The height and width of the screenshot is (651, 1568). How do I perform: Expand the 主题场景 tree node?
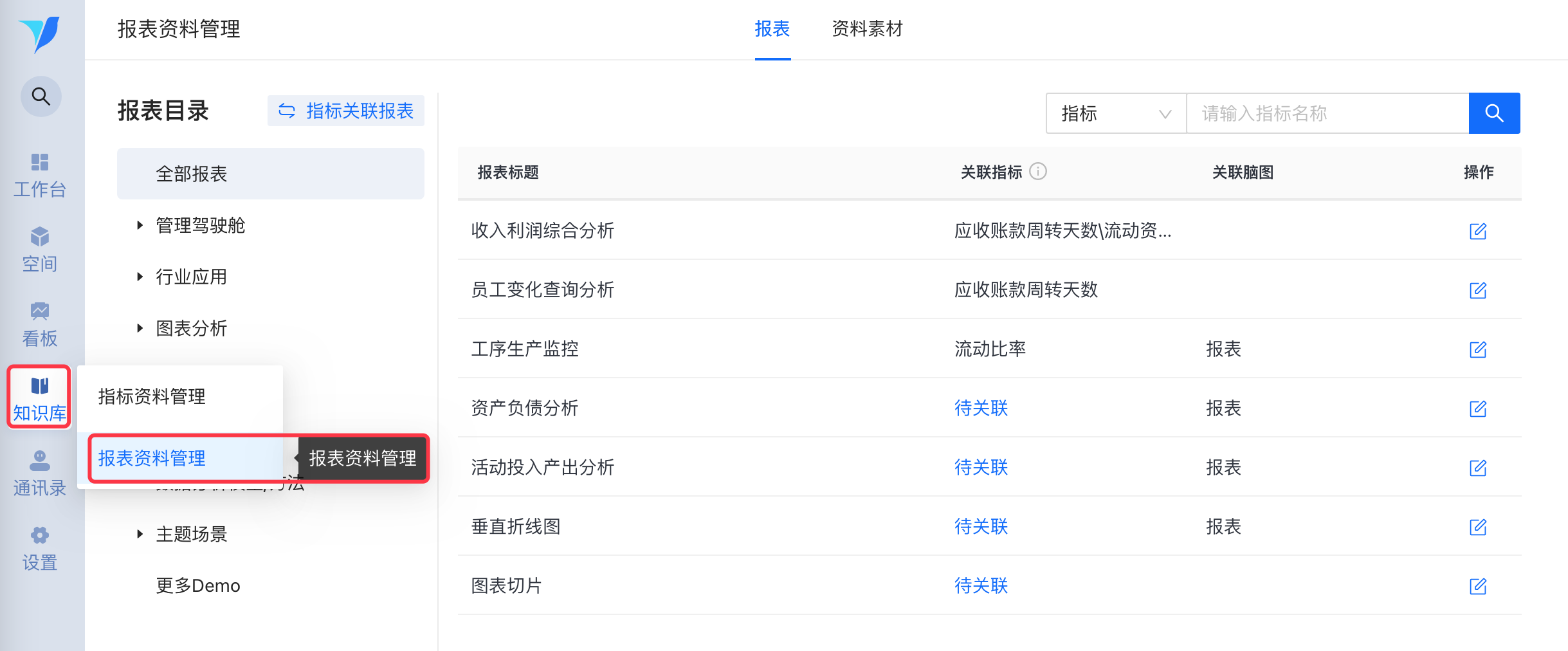point(140,534)
